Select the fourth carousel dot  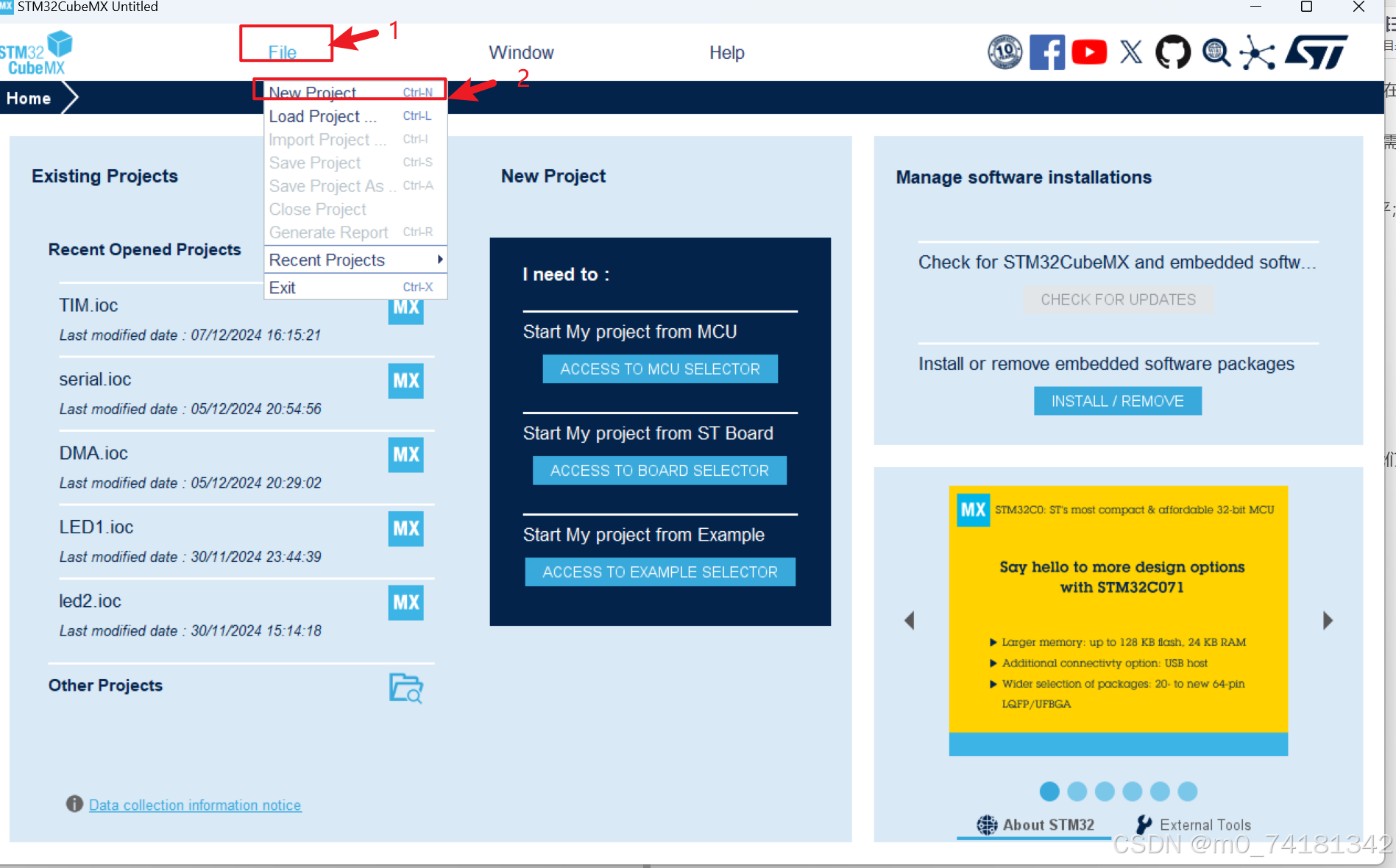[1133, 791]
